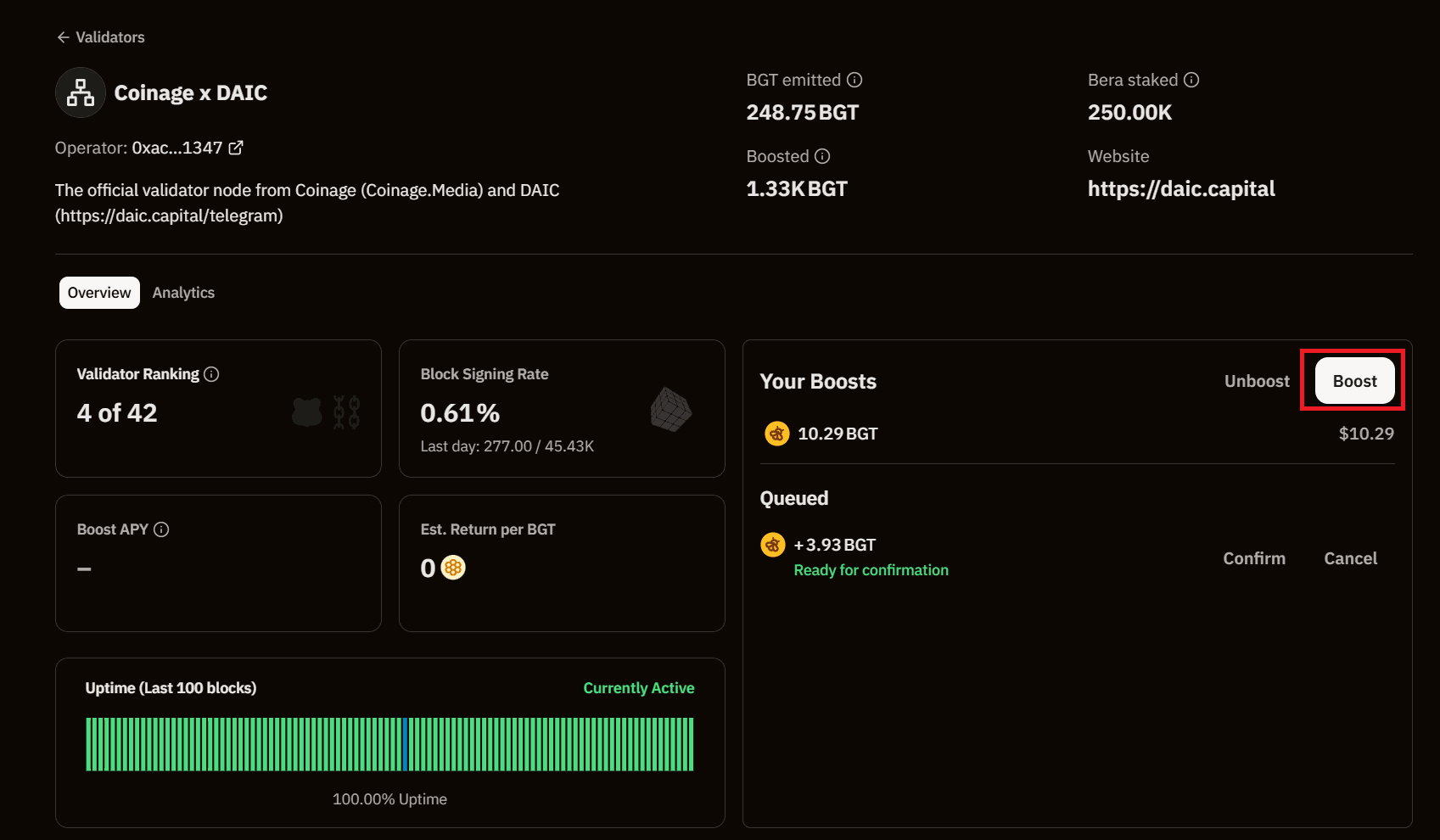Open operator address external link icon
The image size is (1440, 840).
236,148
